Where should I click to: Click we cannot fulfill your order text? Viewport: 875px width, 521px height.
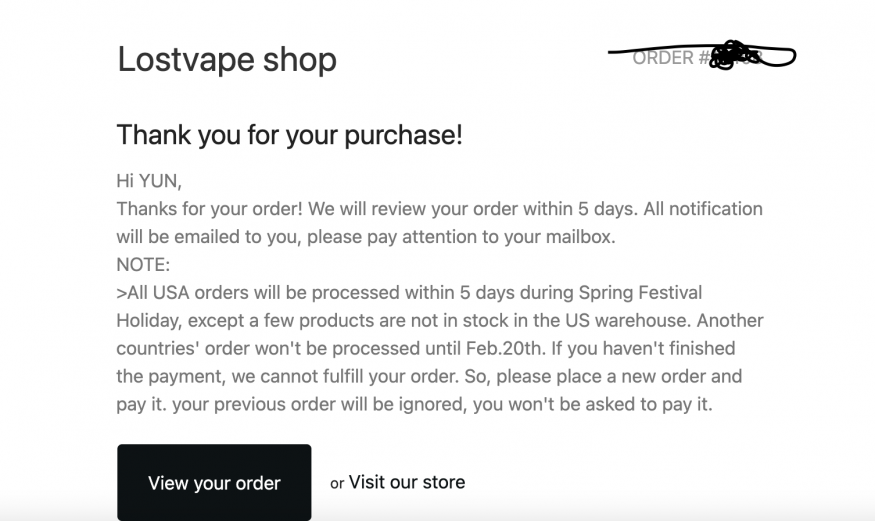click(344, 376)
